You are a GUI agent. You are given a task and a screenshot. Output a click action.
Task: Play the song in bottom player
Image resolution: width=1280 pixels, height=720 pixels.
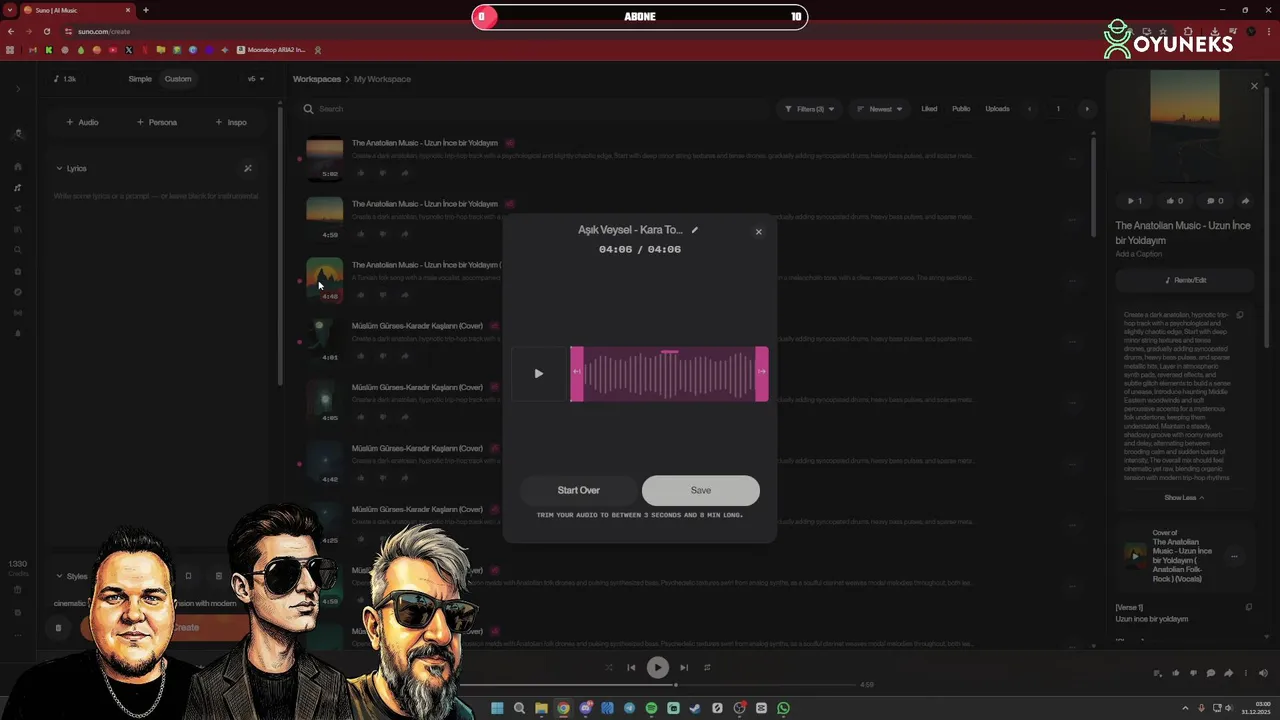(657, 668)
